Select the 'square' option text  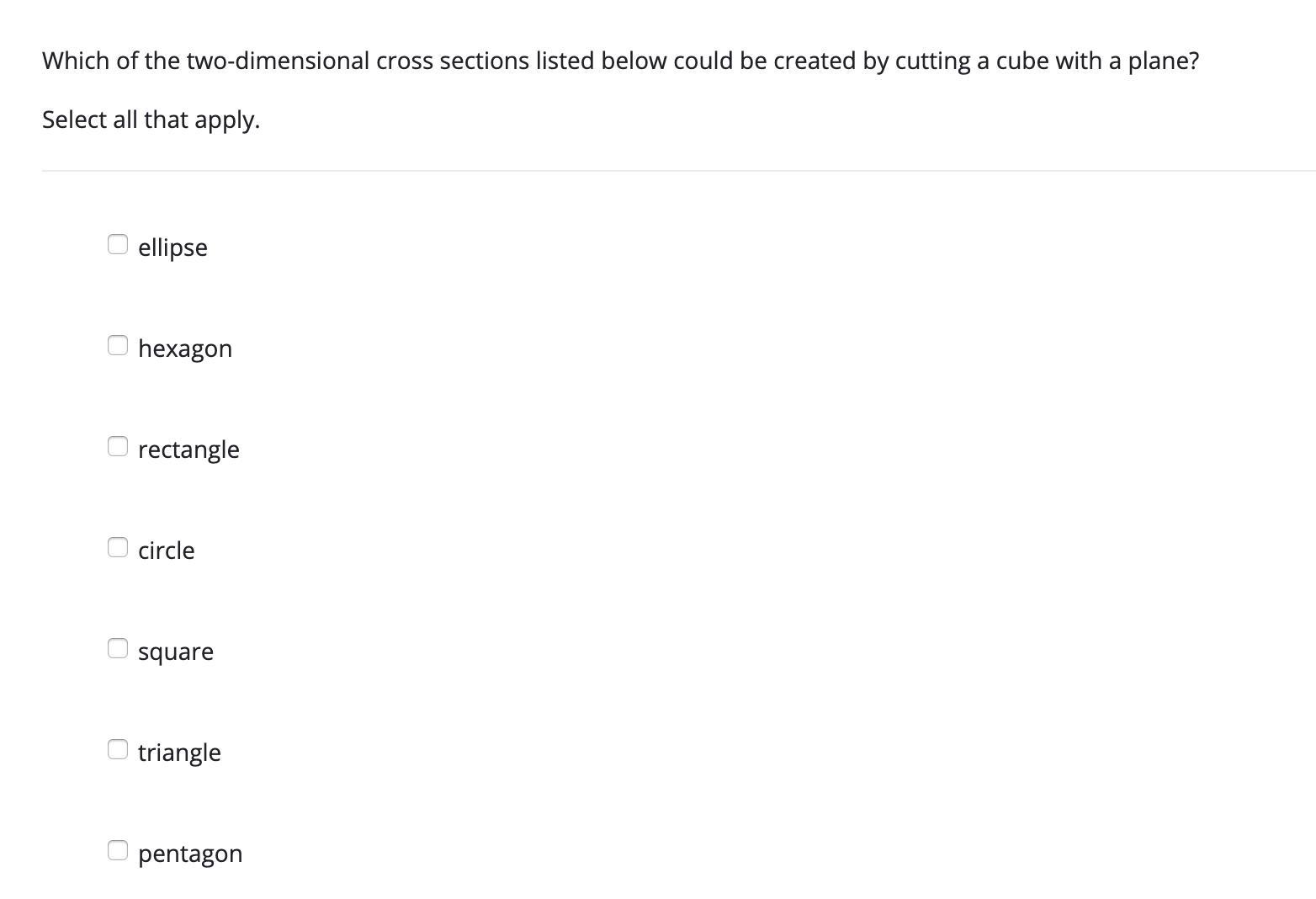tap(176, 652)
